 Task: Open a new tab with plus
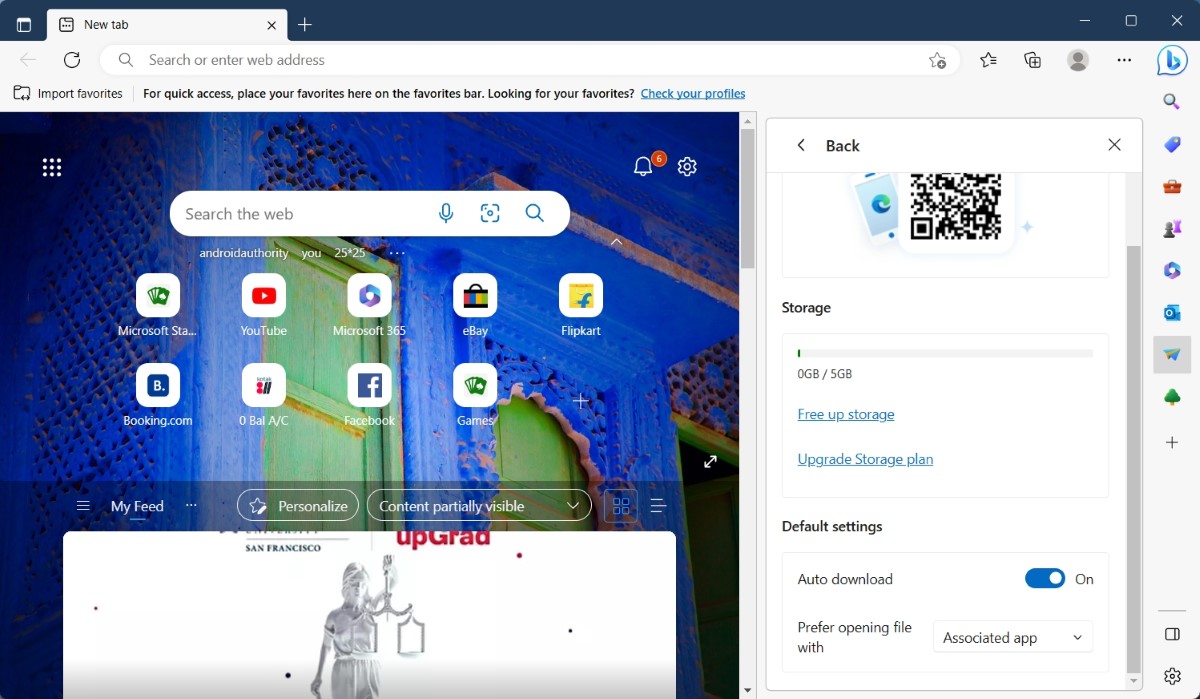click(305, 25)
